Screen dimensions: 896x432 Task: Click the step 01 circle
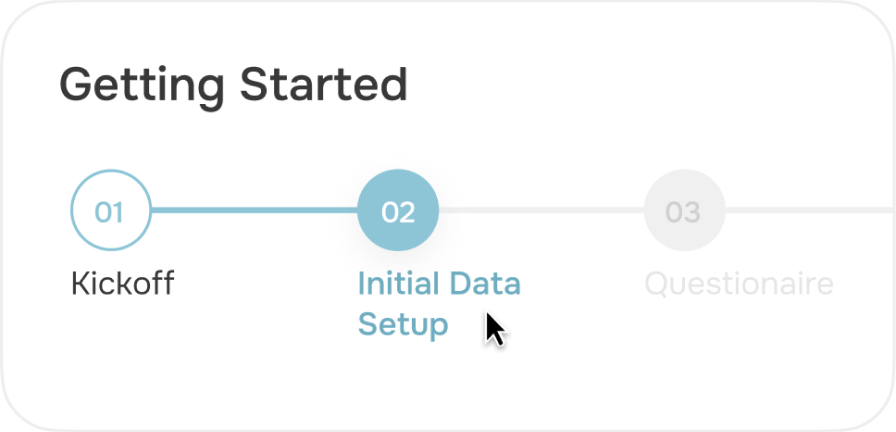pos(110,211)
